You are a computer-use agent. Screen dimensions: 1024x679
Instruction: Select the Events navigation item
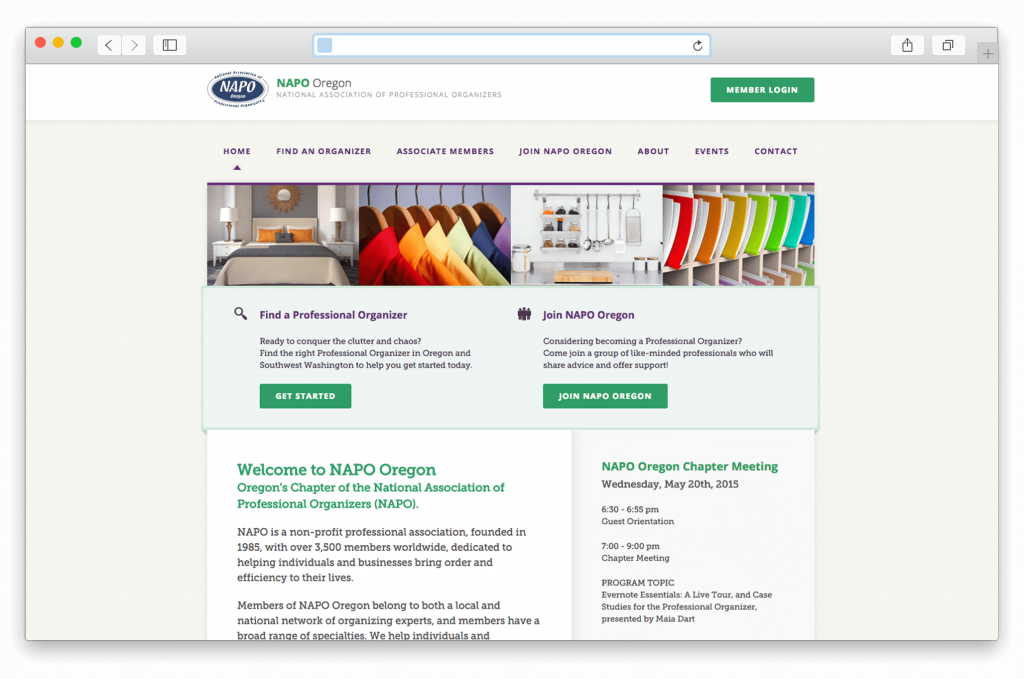(x=712, y=152)
